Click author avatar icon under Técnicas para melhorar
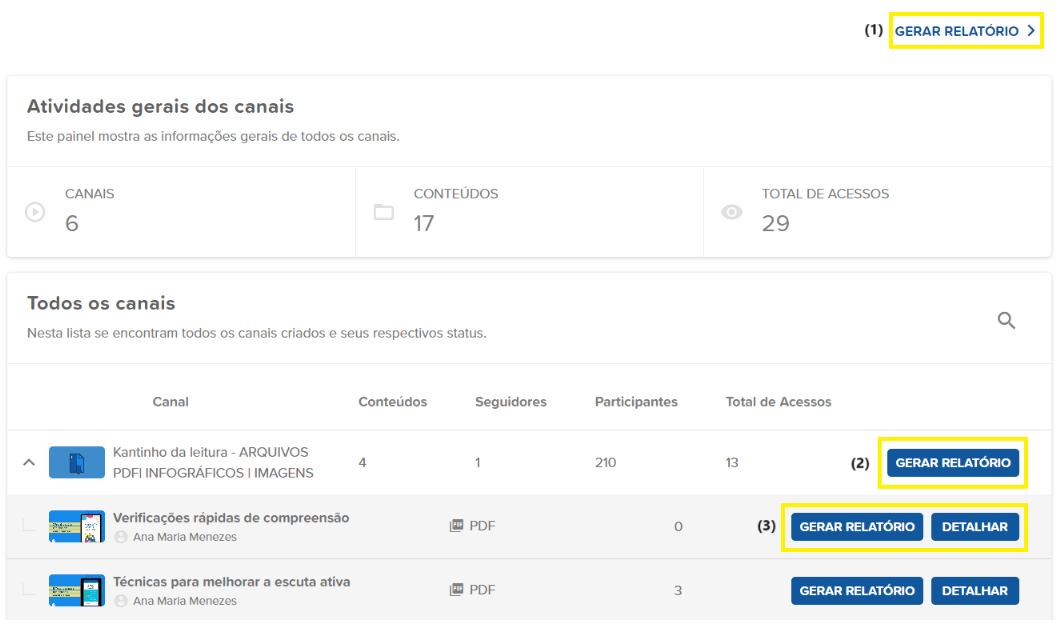1060x625 pixels. click(121, 601)
